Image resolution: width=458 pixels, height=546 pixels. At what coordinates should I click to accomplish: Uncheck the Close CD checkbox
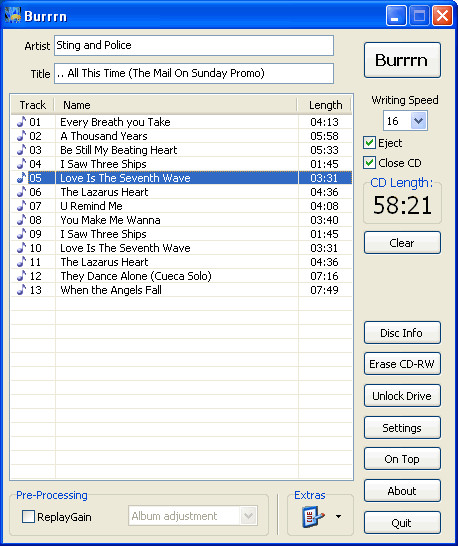point(369,163)
